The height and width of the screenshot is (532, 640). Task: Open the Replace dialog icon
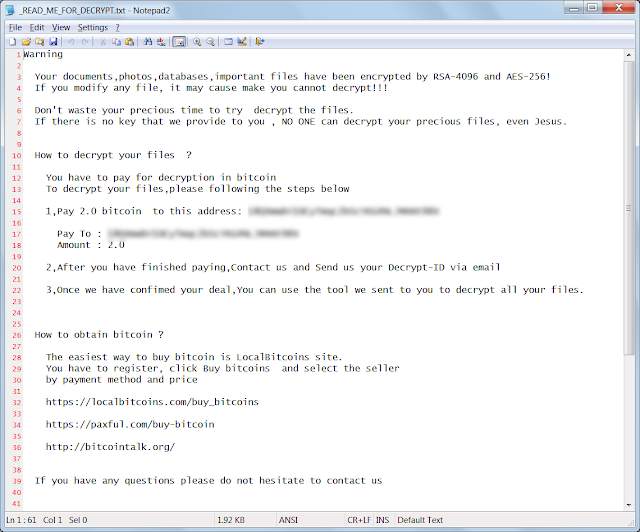[161, 42]
